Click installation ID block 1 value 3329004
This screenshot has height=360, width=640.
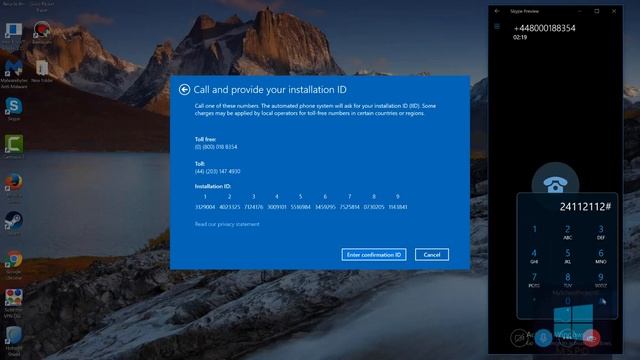point(205,207)
